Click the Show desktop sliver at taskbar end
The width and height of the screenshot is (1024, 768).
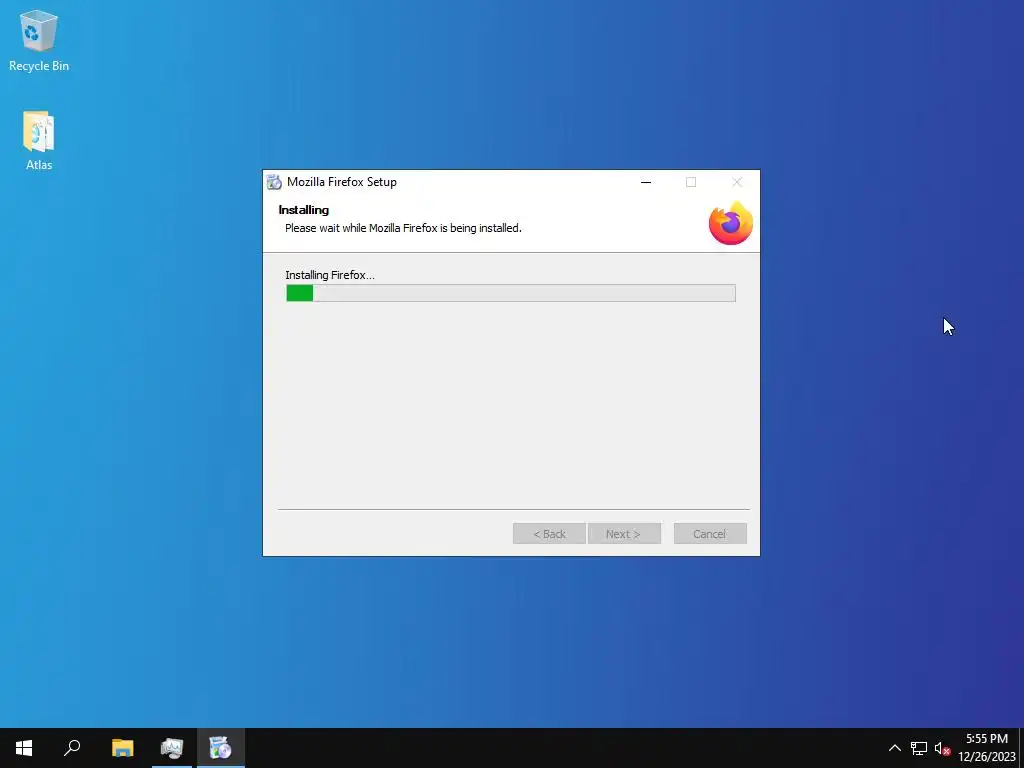click(1021, 748)
